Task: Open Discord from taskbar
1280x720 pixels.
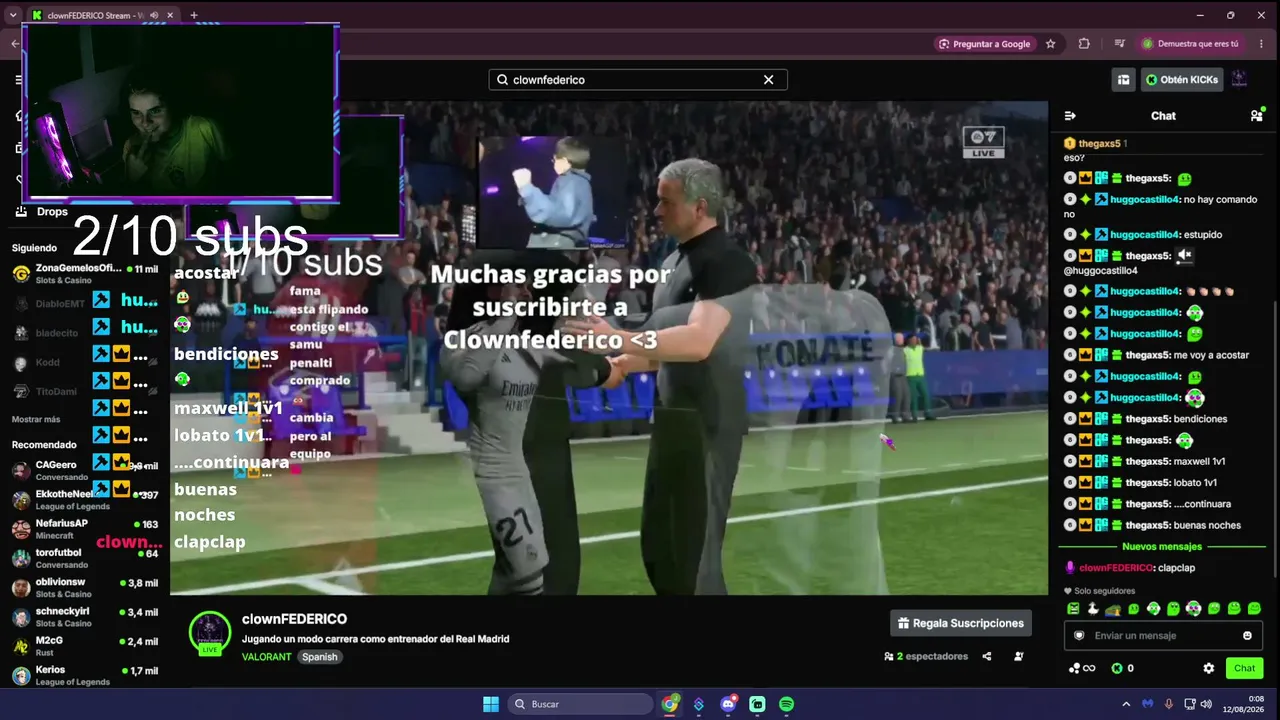Action: (x=728, y=704)
